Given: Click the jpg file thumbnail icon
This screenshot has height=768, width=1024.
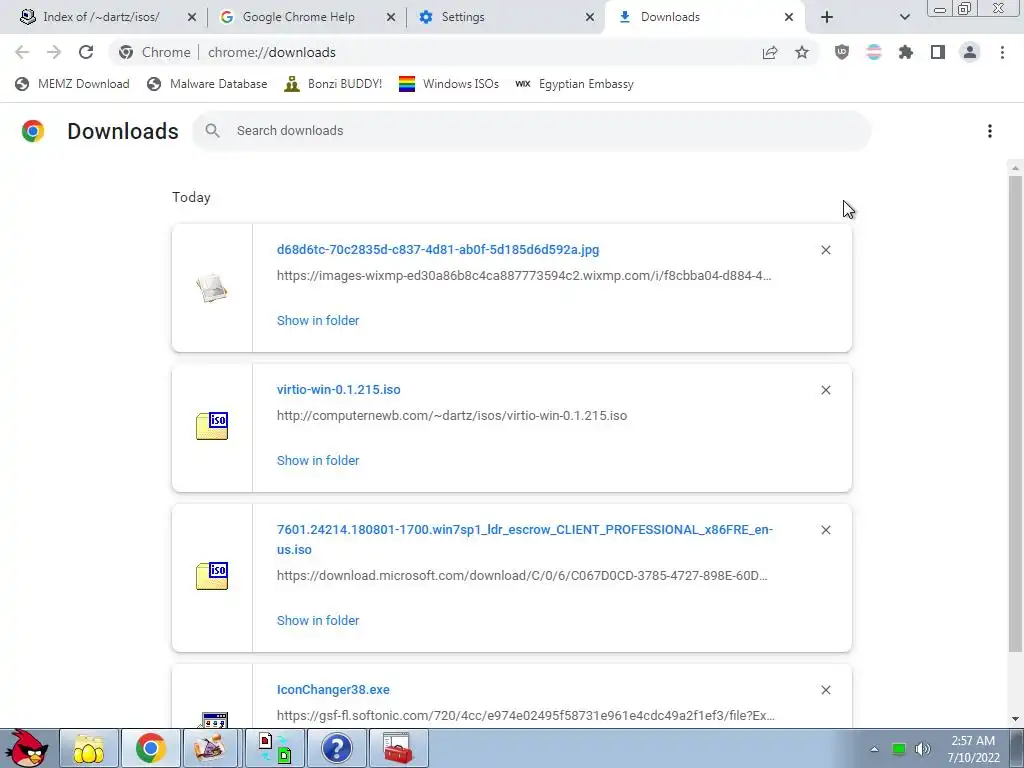Looking at the screenshot, I should 212,288.
